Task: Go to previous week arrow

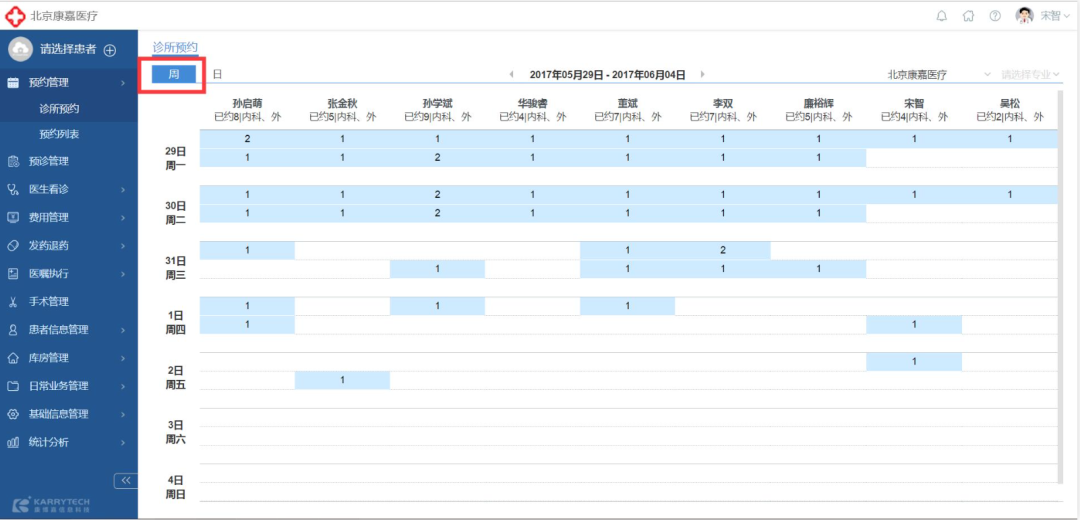Action: pyautogui.click(x=512, y=75)
